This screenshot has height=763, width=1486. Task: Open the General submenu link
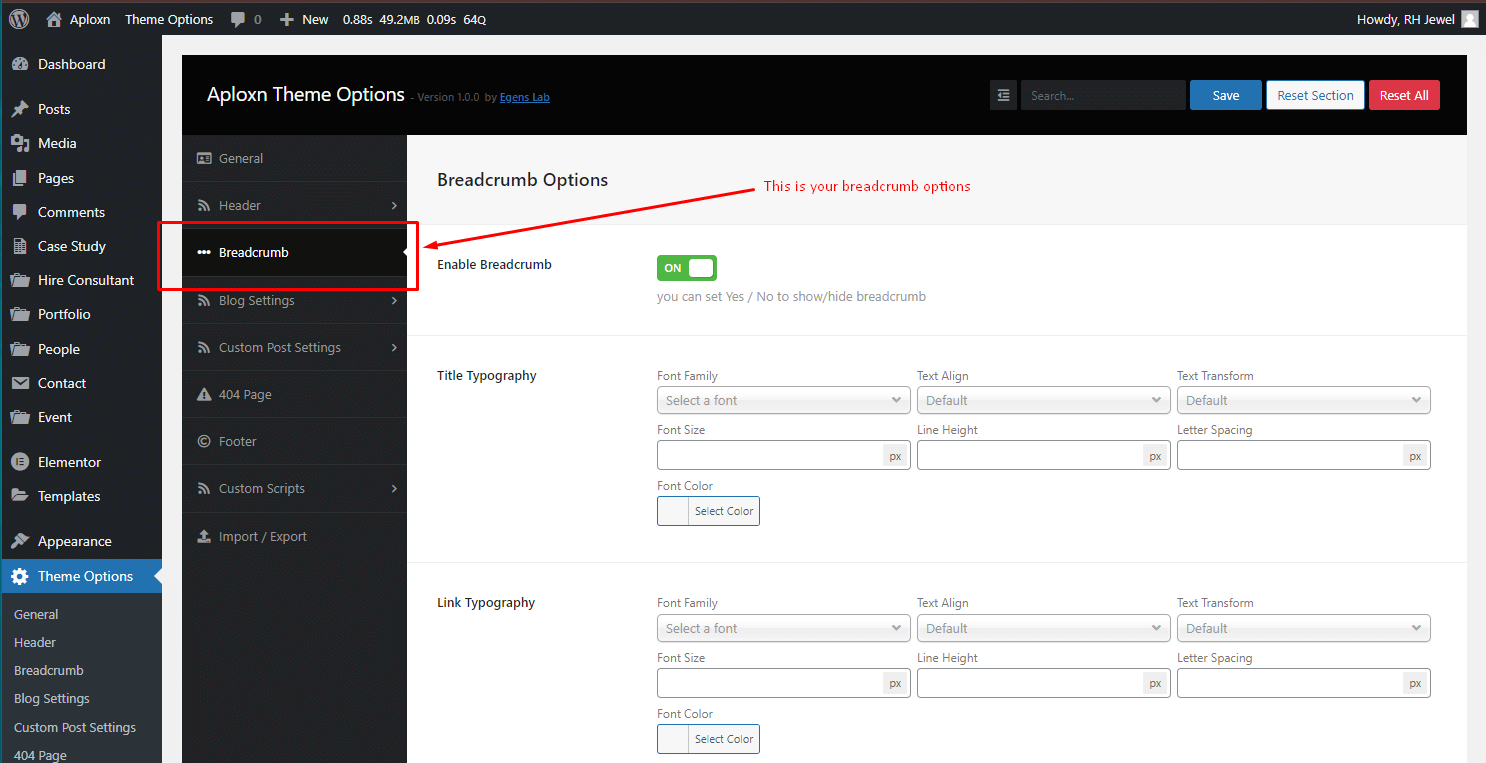tap(36, 614)
